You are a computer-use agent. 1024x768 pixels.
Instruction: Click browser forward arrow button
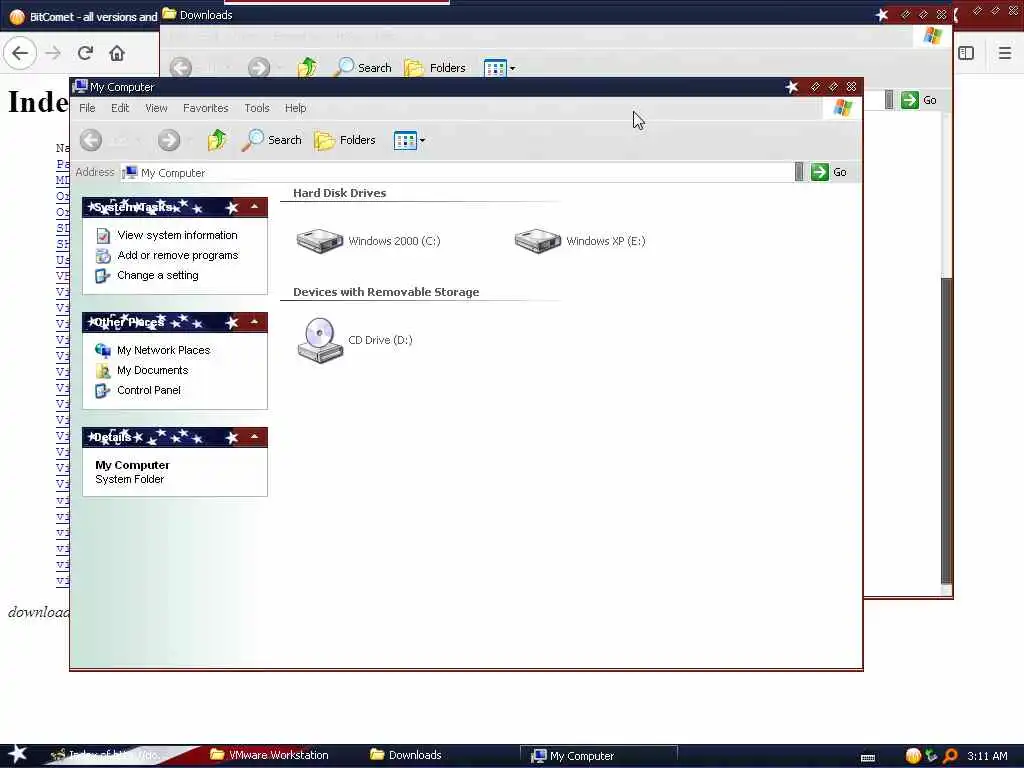[x=54, y=53]
